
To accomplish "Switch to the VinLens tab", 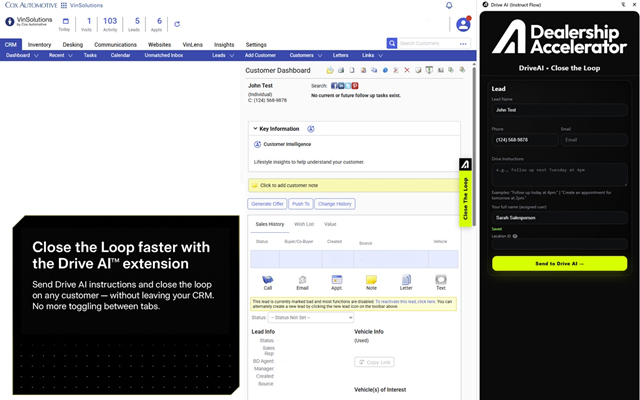I will (x=192, y=44).
